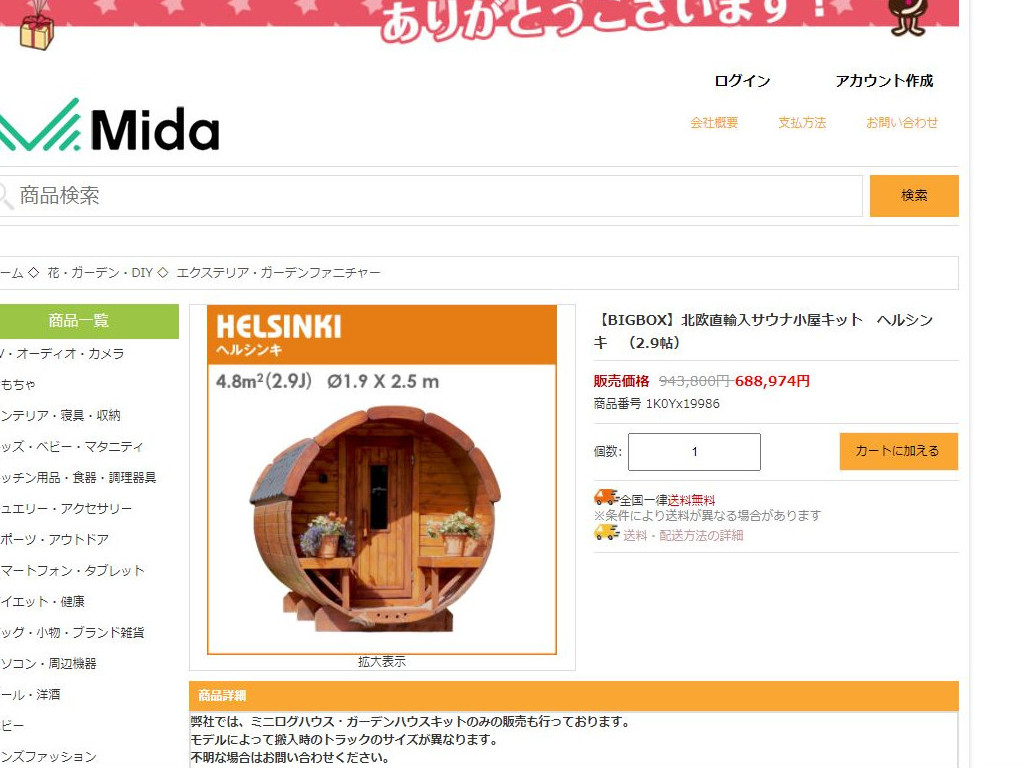Open 支払方法 link
1024x768 pixels.
coord(802,123)
